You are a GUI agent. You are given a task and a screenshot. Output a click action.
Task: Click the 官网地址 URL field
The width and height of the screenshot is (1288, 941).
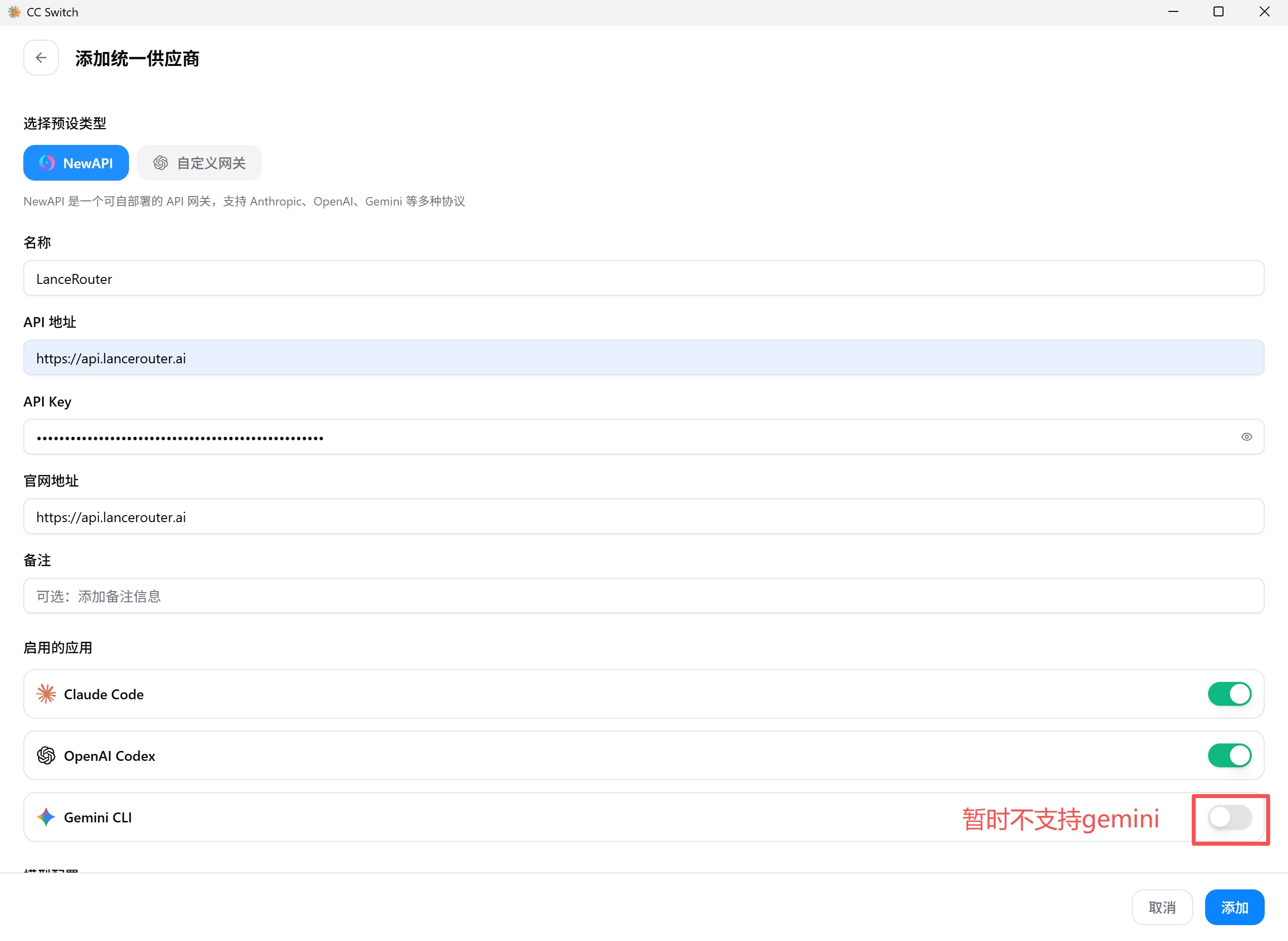point(644,517)
